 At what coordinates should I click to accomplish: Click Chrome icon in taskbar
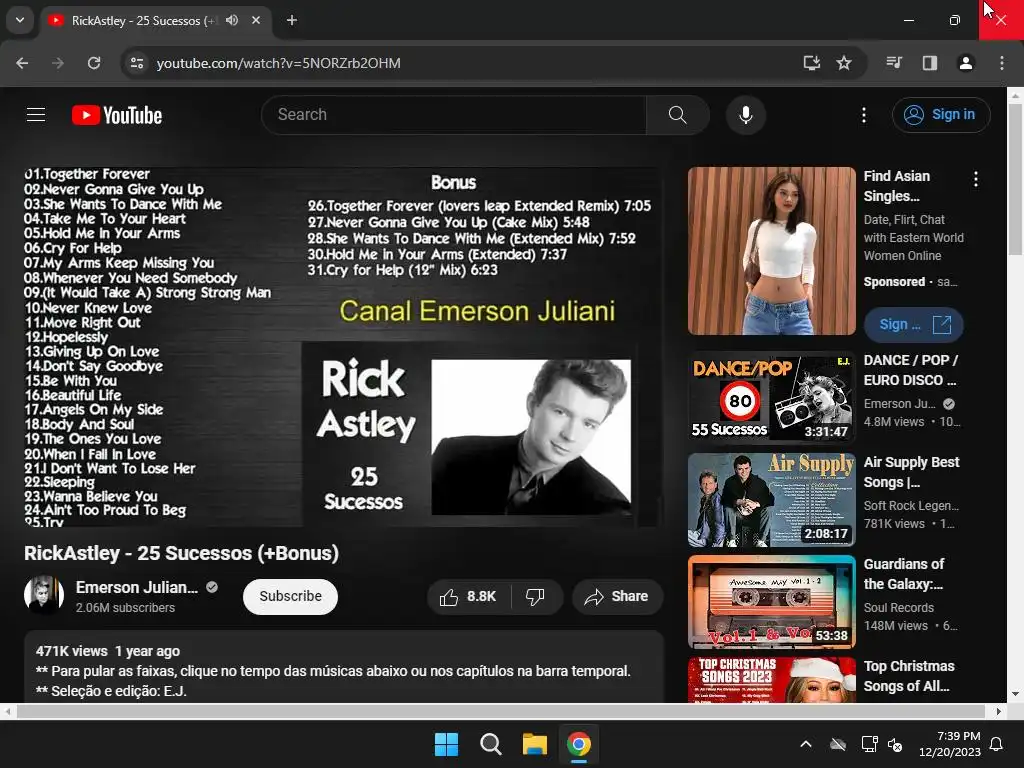click(579, 744)
